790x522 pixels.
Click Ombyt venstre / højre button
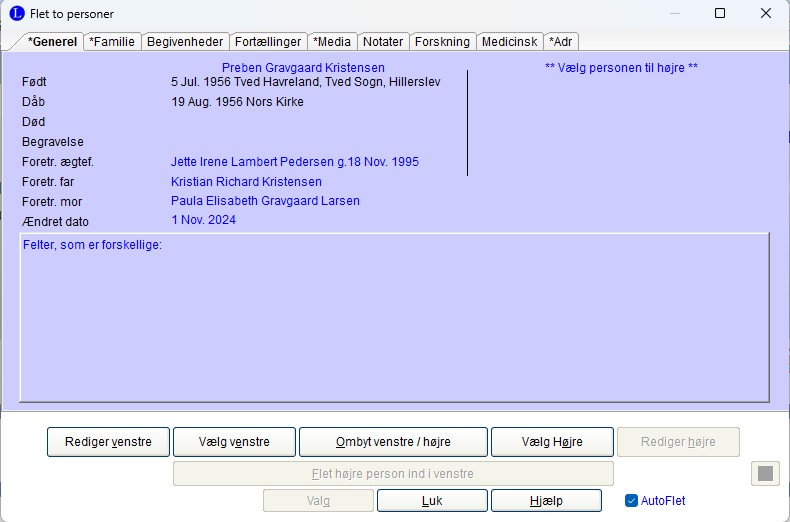pos(393,442)
